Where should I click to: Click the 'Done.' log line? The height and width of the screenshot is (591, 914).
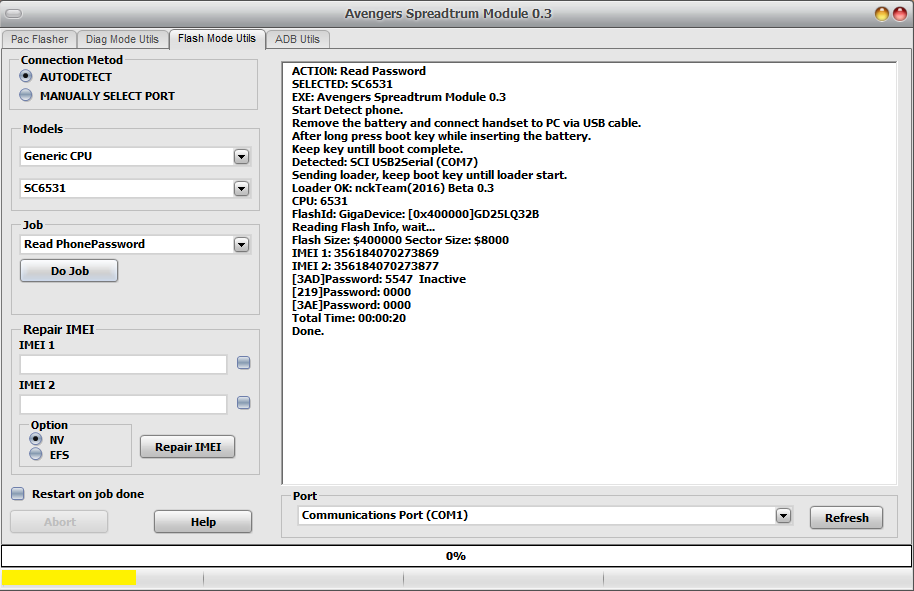pyautogui.click(x=308, y=331)
